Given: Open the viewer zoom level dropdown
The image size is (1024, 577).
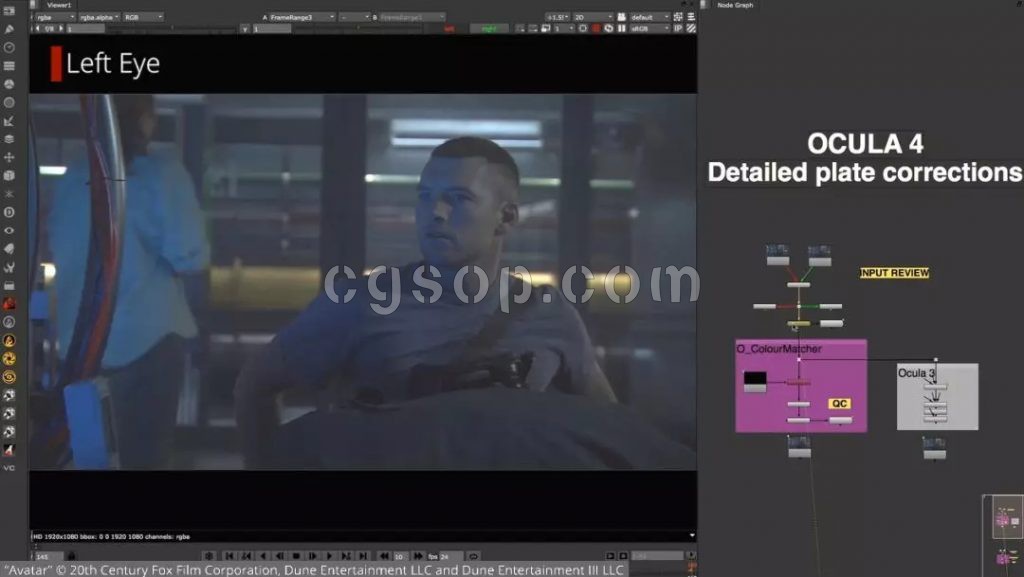Looking at the screenshot, I should coord(557,17).
